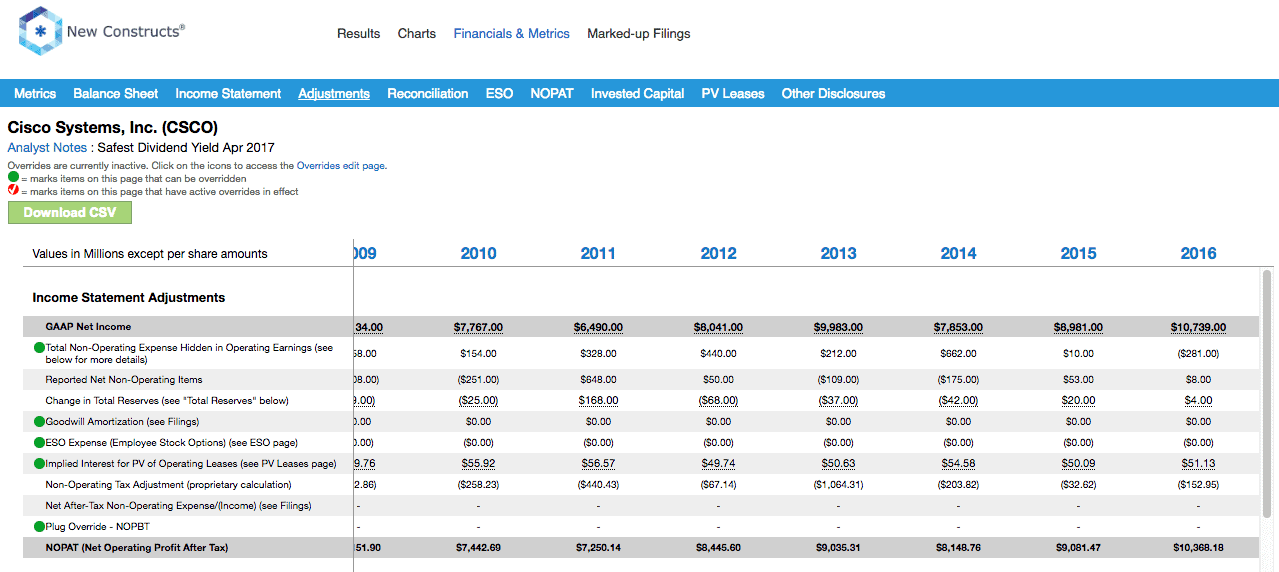Open the Other Disclosures tab
Viewport: 1279px width, 572px height.
tap(833, 93)
